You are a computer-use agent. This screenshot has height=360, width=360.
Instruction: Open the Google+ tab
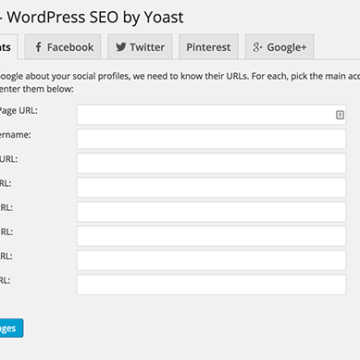(x=279, y=47)
